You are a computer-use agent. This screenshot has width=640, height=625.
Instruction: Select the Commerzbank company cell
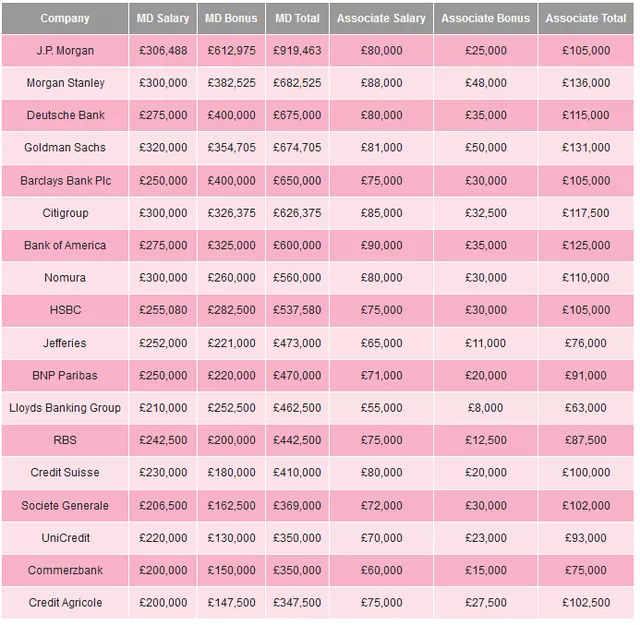point(65,570)
